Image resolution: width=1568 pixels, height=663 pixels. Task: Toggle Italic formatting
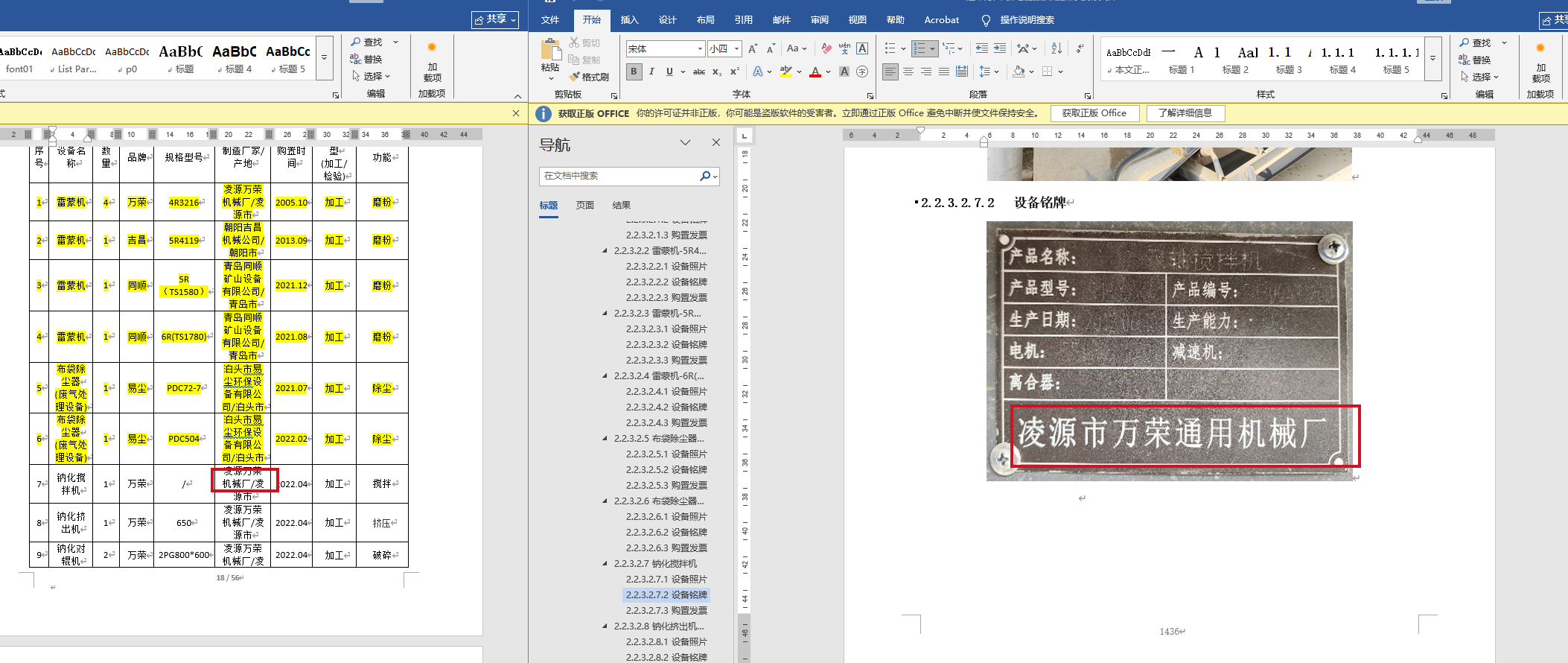(x=651, y=72)
